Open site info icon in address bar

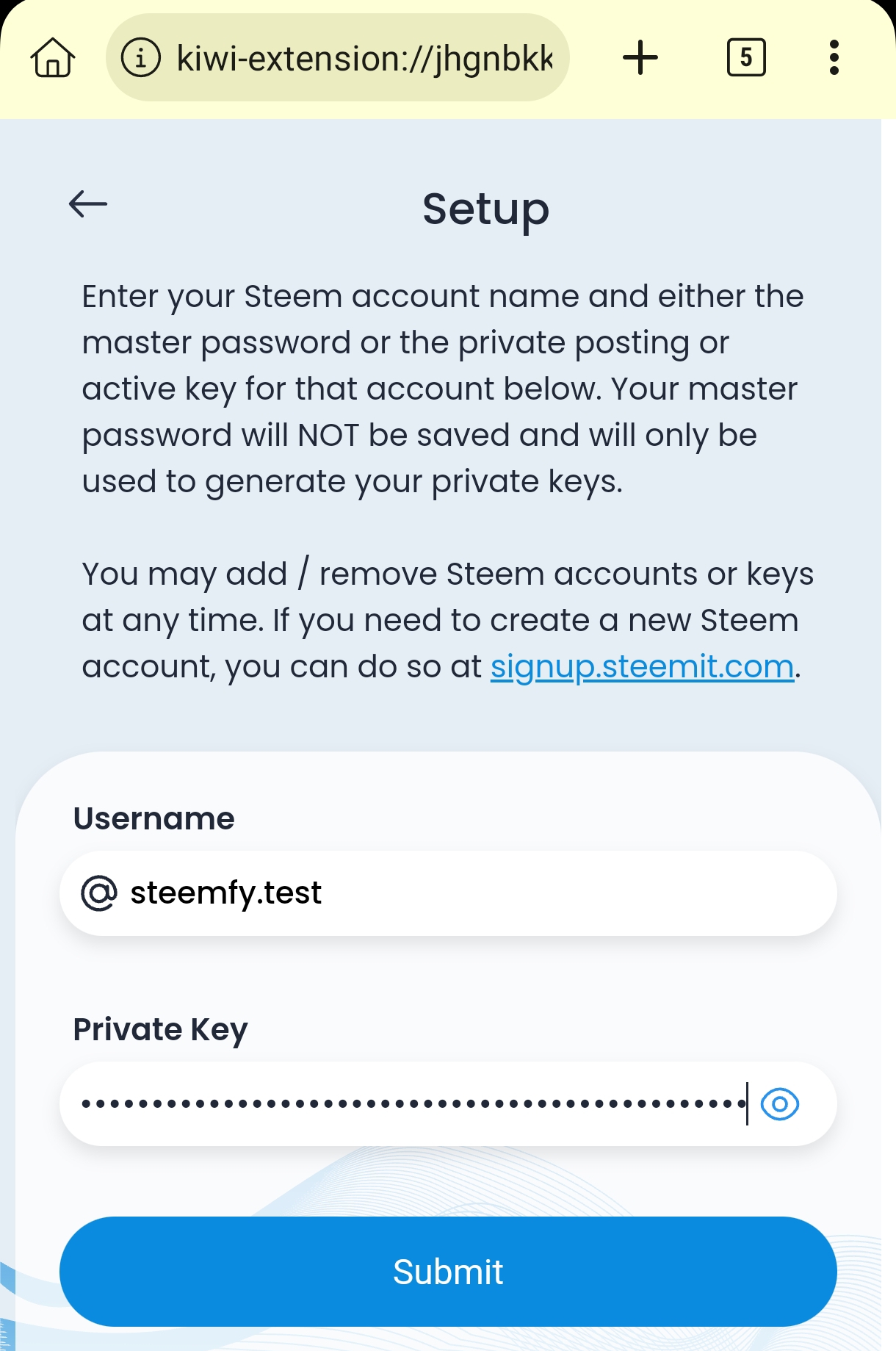click(140, 57)
